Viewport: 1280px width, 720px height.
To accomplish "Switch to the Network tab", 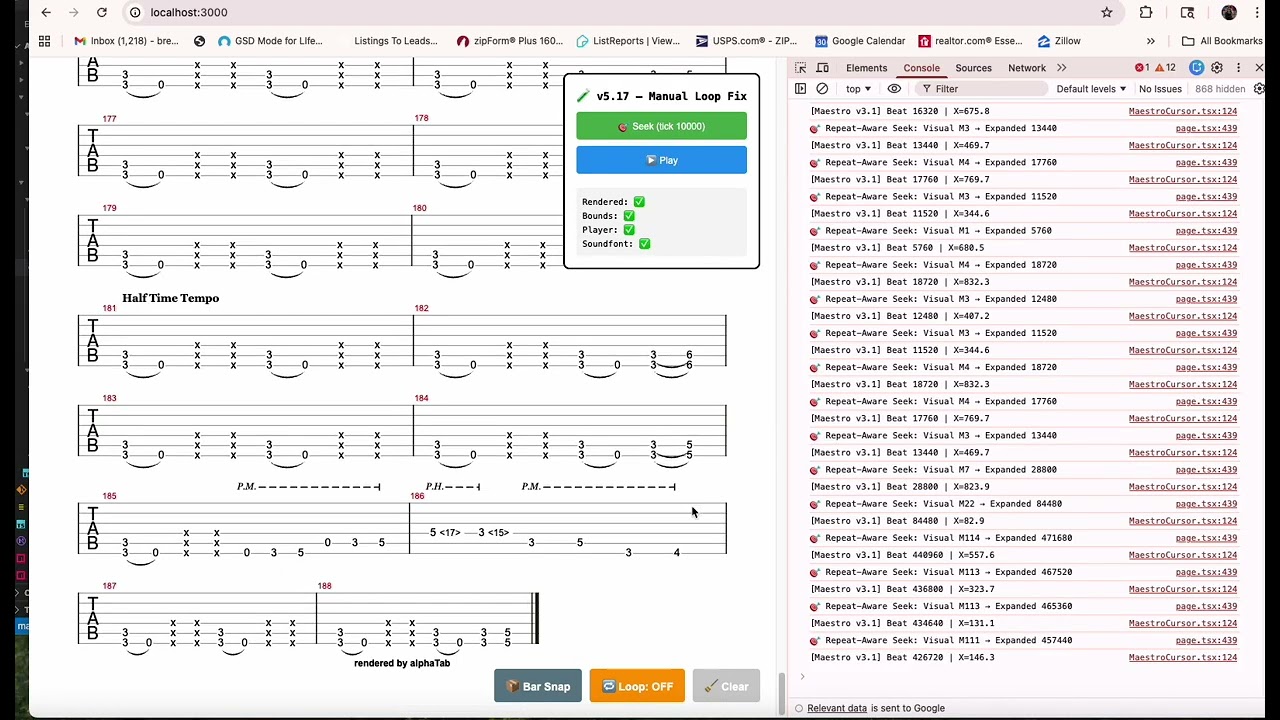I will (x=1027, y=68).
